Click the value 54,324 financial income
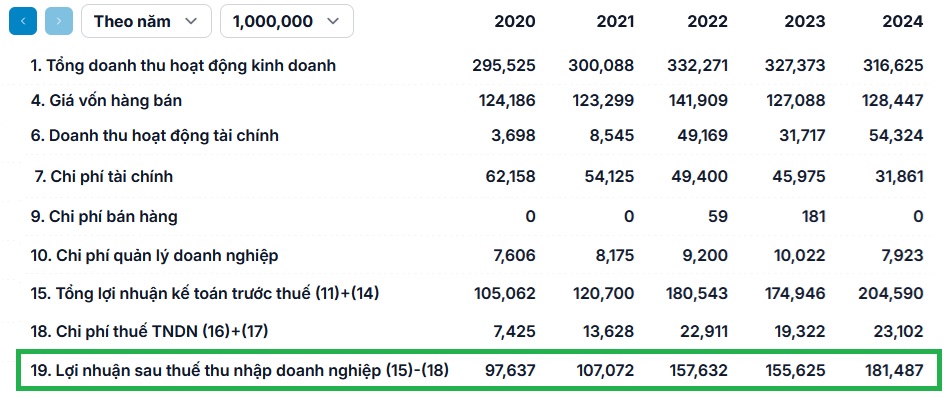The height and width of the screenshot is (399, 945). point(897,136)
